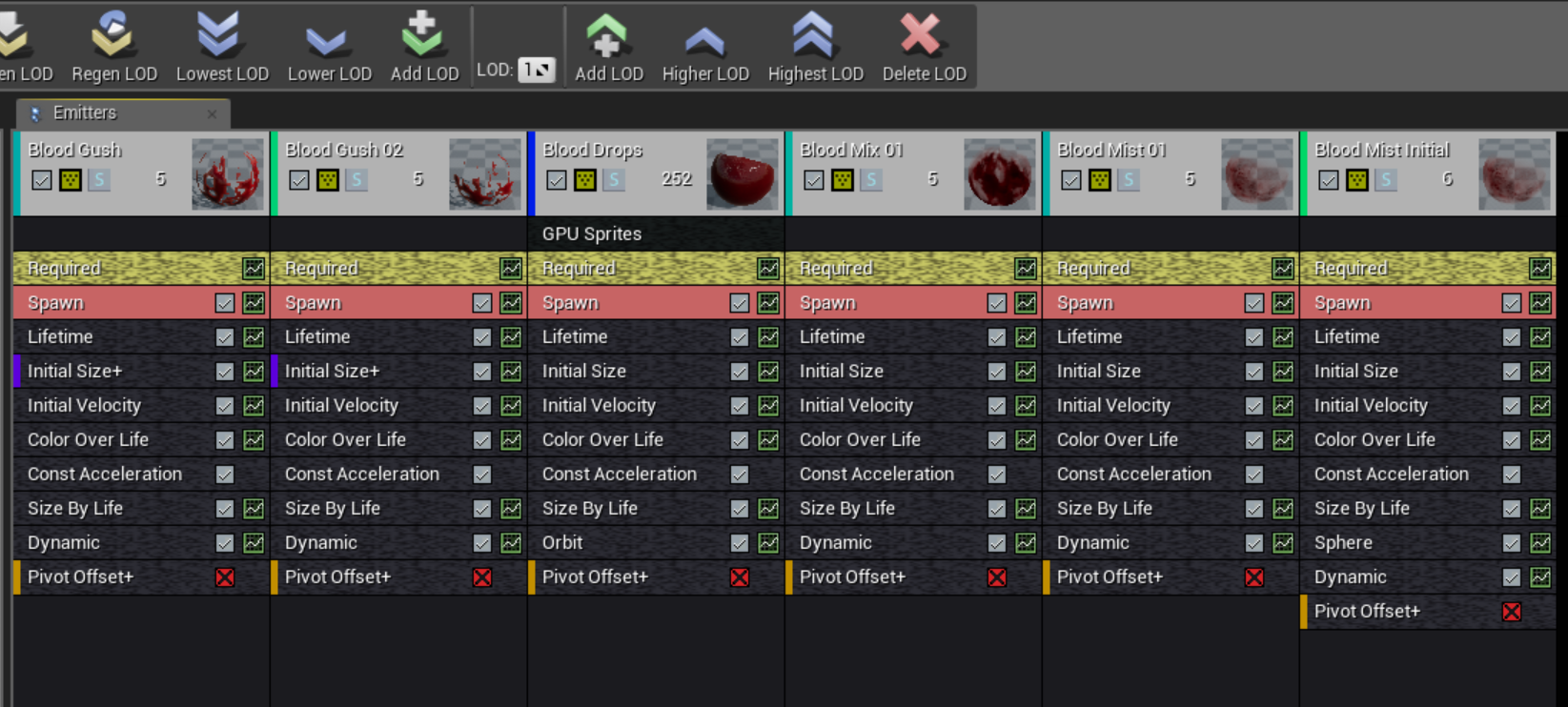Select the Emitters tab
Screen dimensions: 1568x707
85,113
